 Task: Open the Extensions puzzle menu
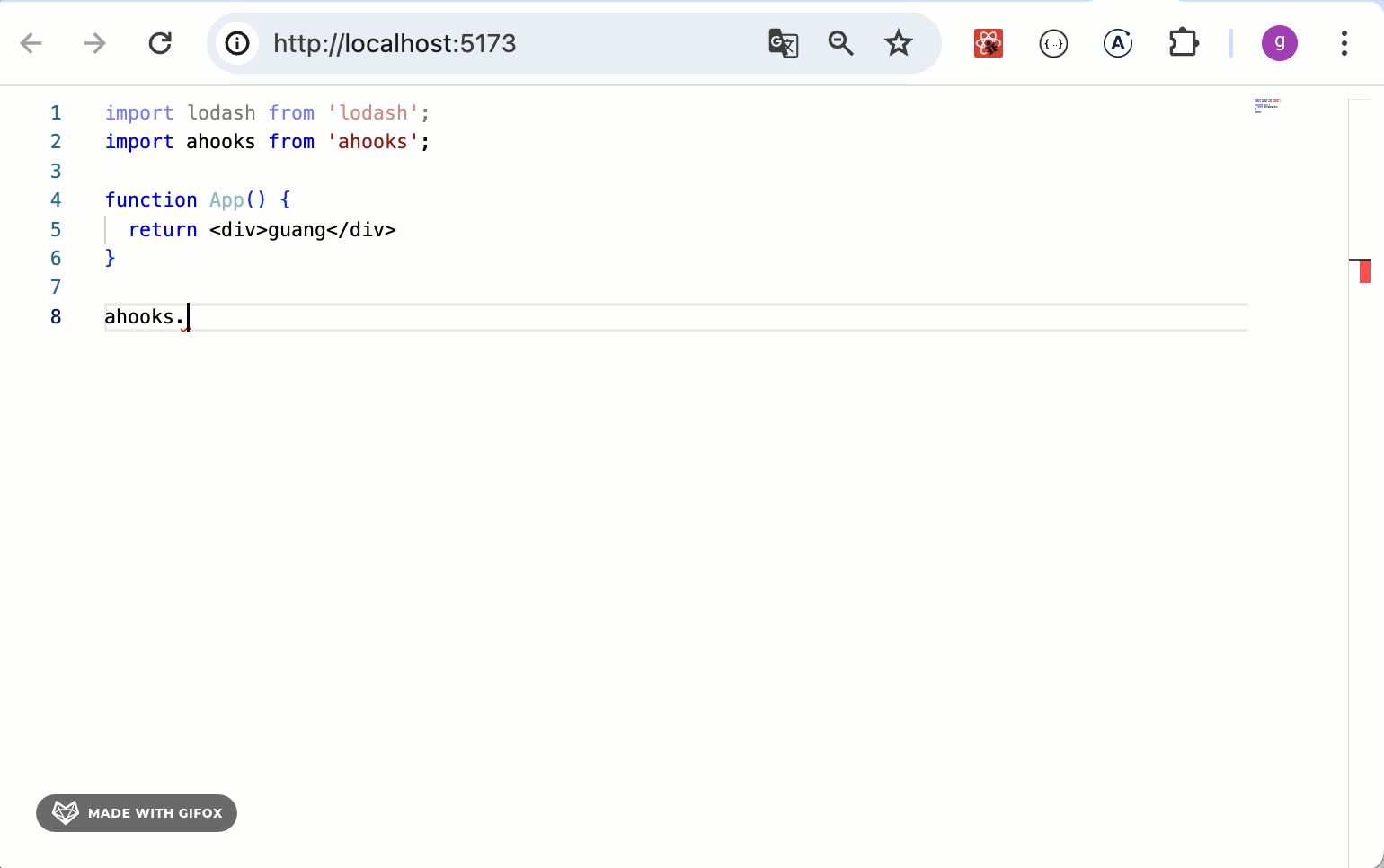(x=1183, y=43)
